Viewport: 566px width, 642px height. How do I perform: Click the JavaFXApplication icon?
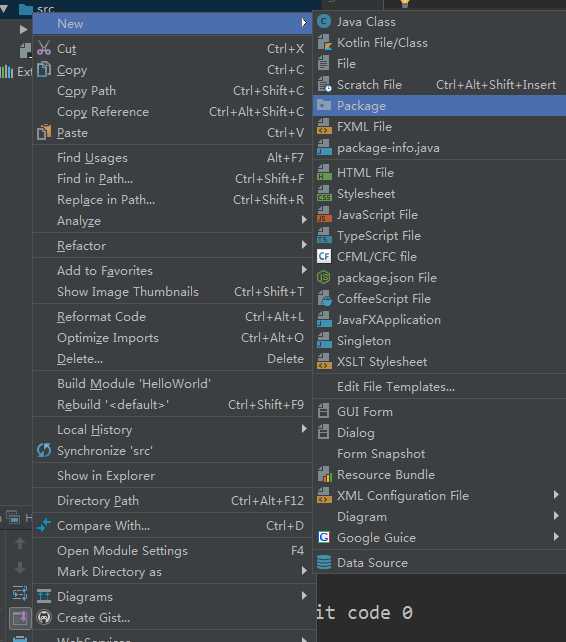tap(324, 319)
